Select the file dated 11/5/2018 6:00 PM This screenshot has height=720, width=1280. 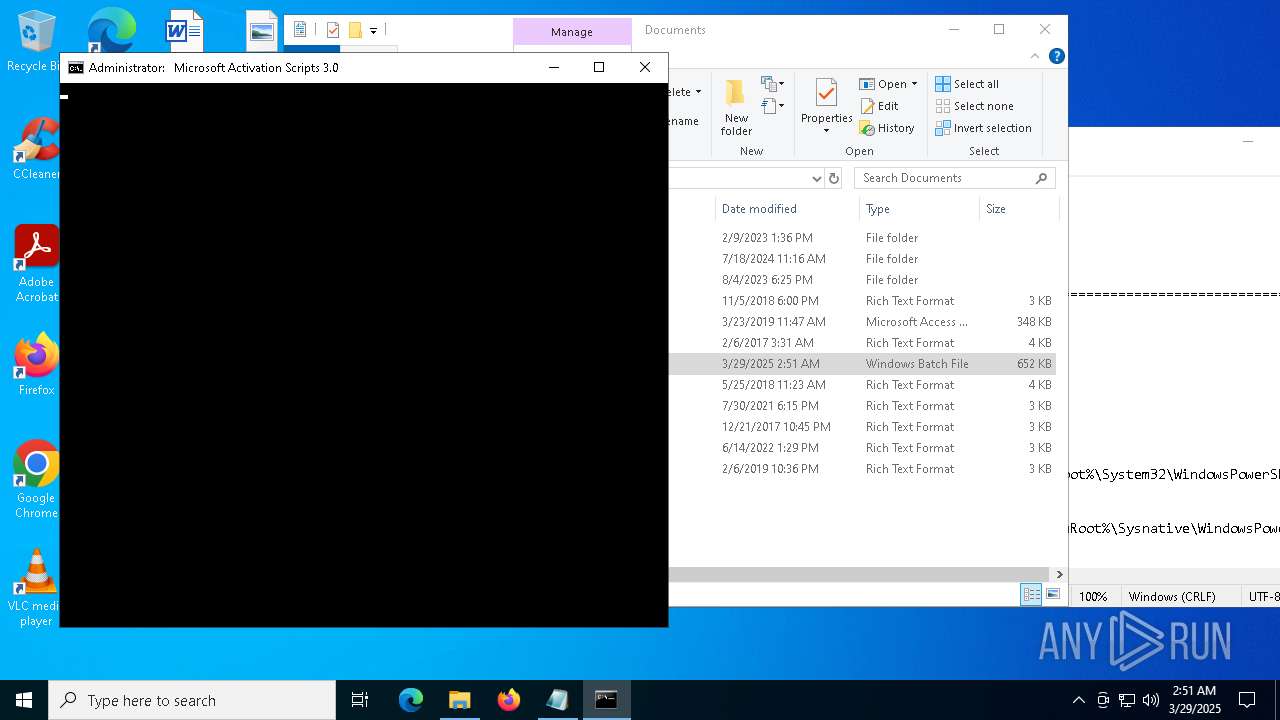pyautogui.click(x=862, y=301)
